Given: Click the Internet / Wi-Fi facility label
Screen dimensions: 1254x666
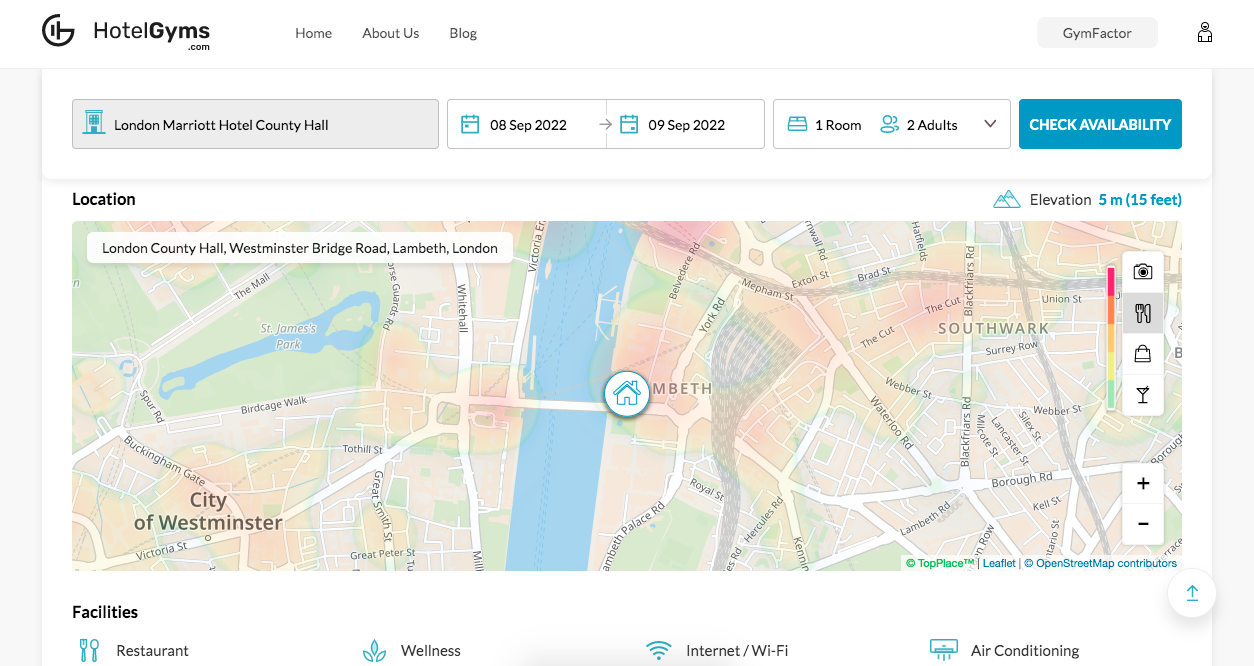Looking at the screenshot, I should point(737,651).
